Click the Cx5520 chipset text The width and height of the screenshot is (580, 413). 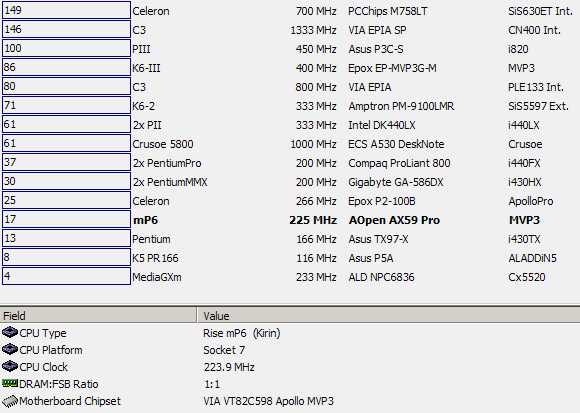[x=527, y=277]
